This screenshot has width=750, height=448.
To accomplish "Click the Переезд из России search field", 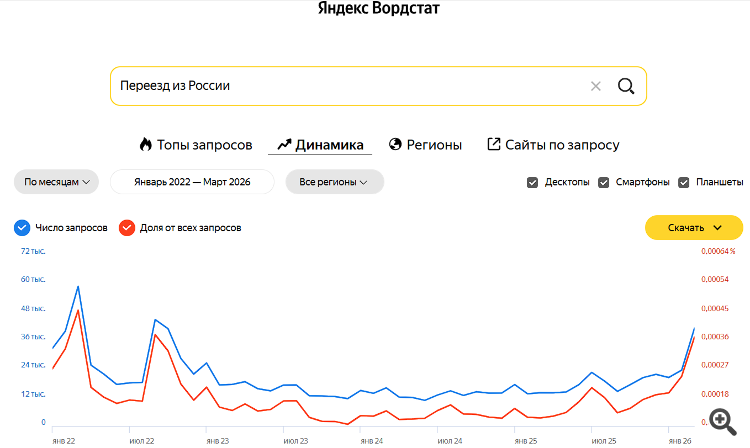I will (352, 86).
